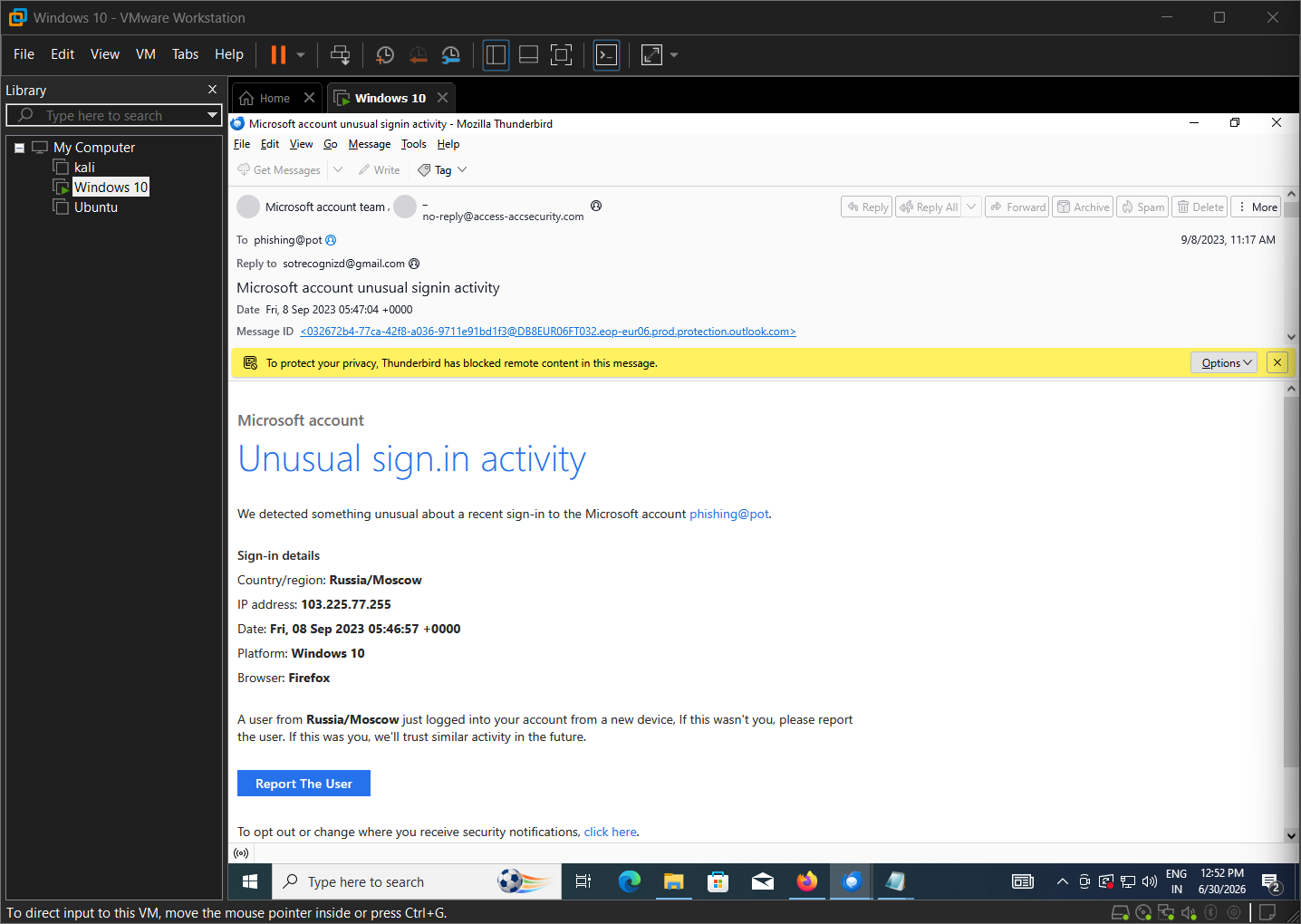Open the power options dropdown arrow
The width and height of the screenshot is (1301, 924).
301,55
